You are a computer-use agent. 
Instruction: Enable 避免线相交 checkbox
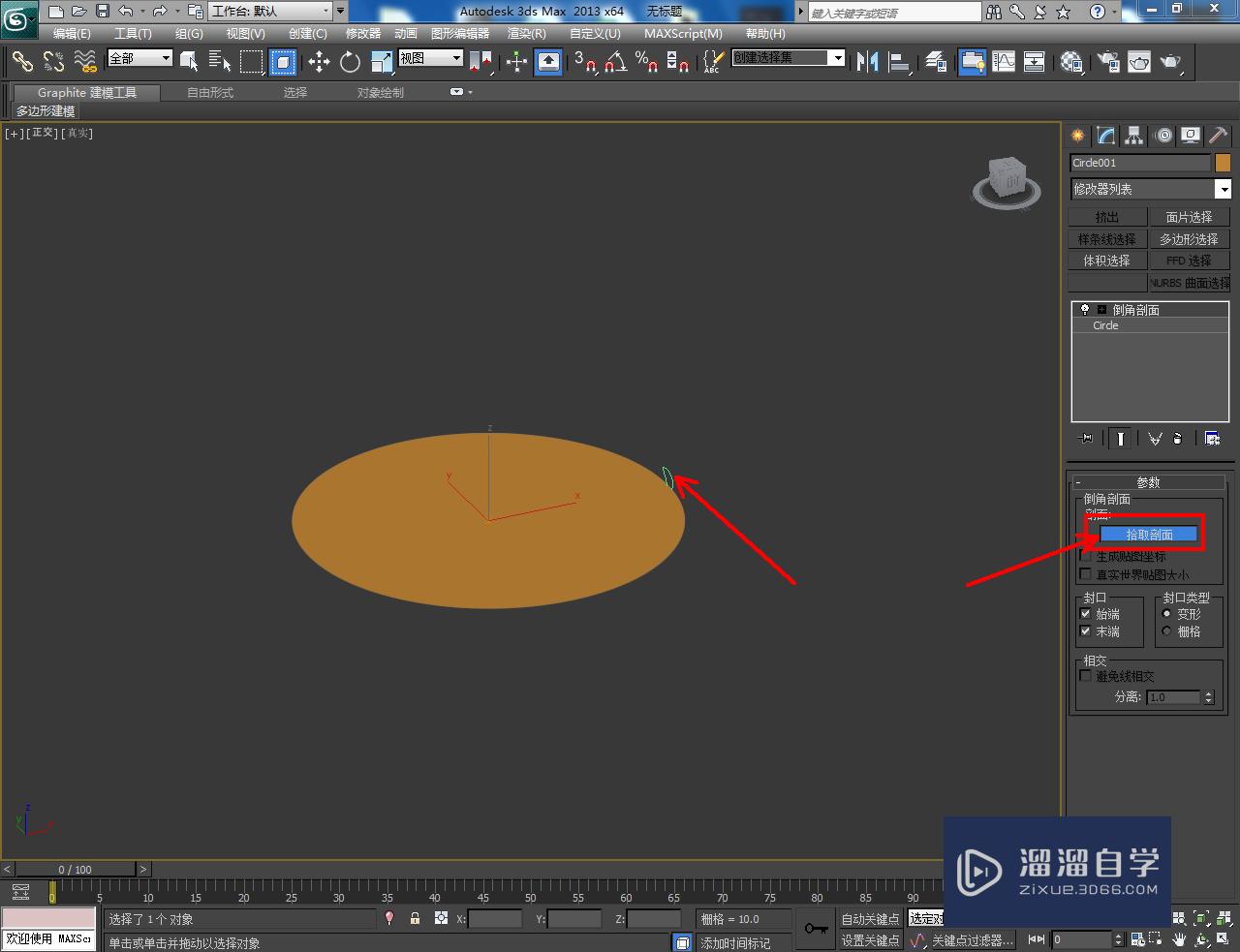pyautogui.click(x=1085, y=676)
